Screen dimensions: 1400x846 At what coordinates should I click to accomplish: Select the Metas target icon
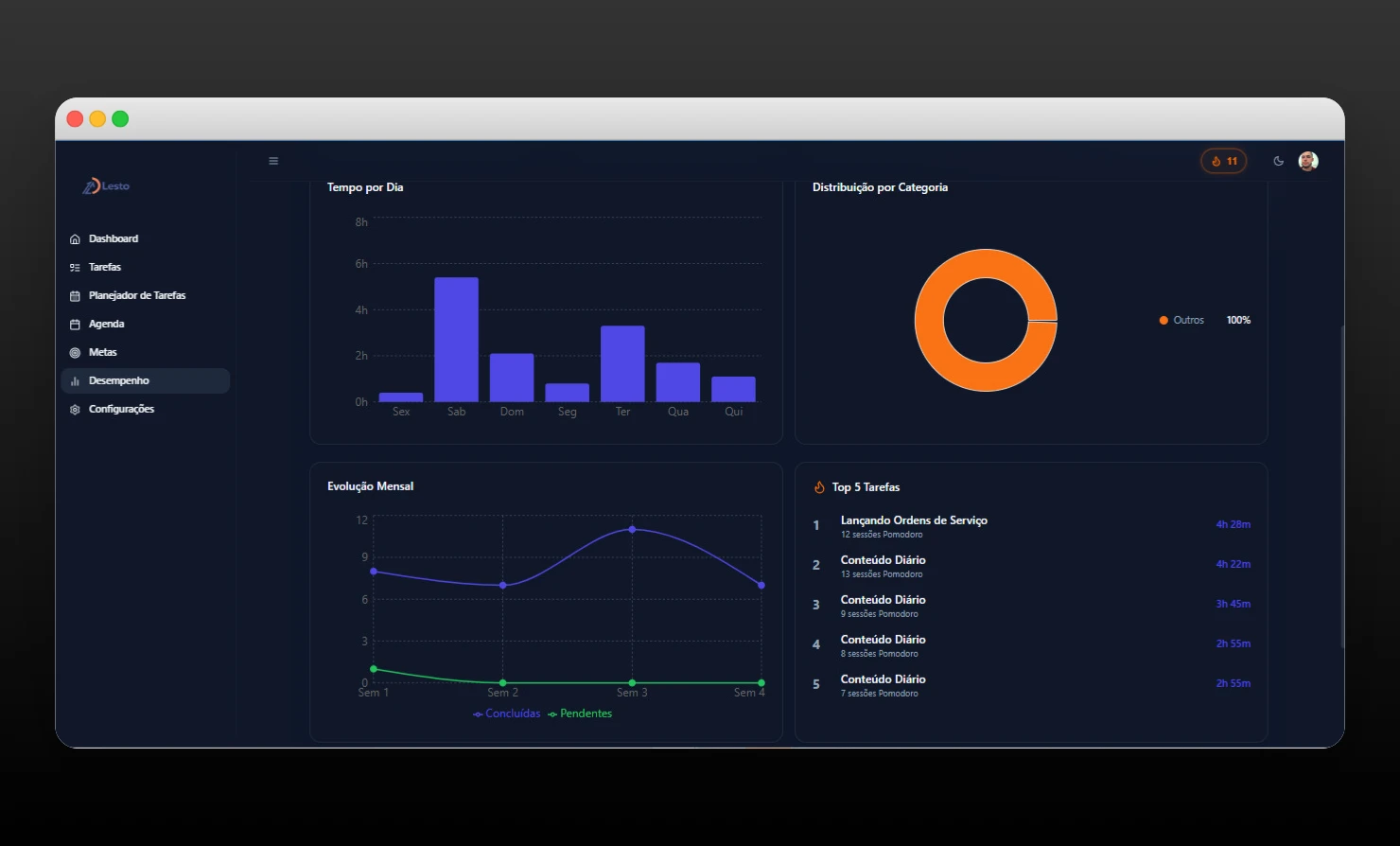[x=75, y=352]
